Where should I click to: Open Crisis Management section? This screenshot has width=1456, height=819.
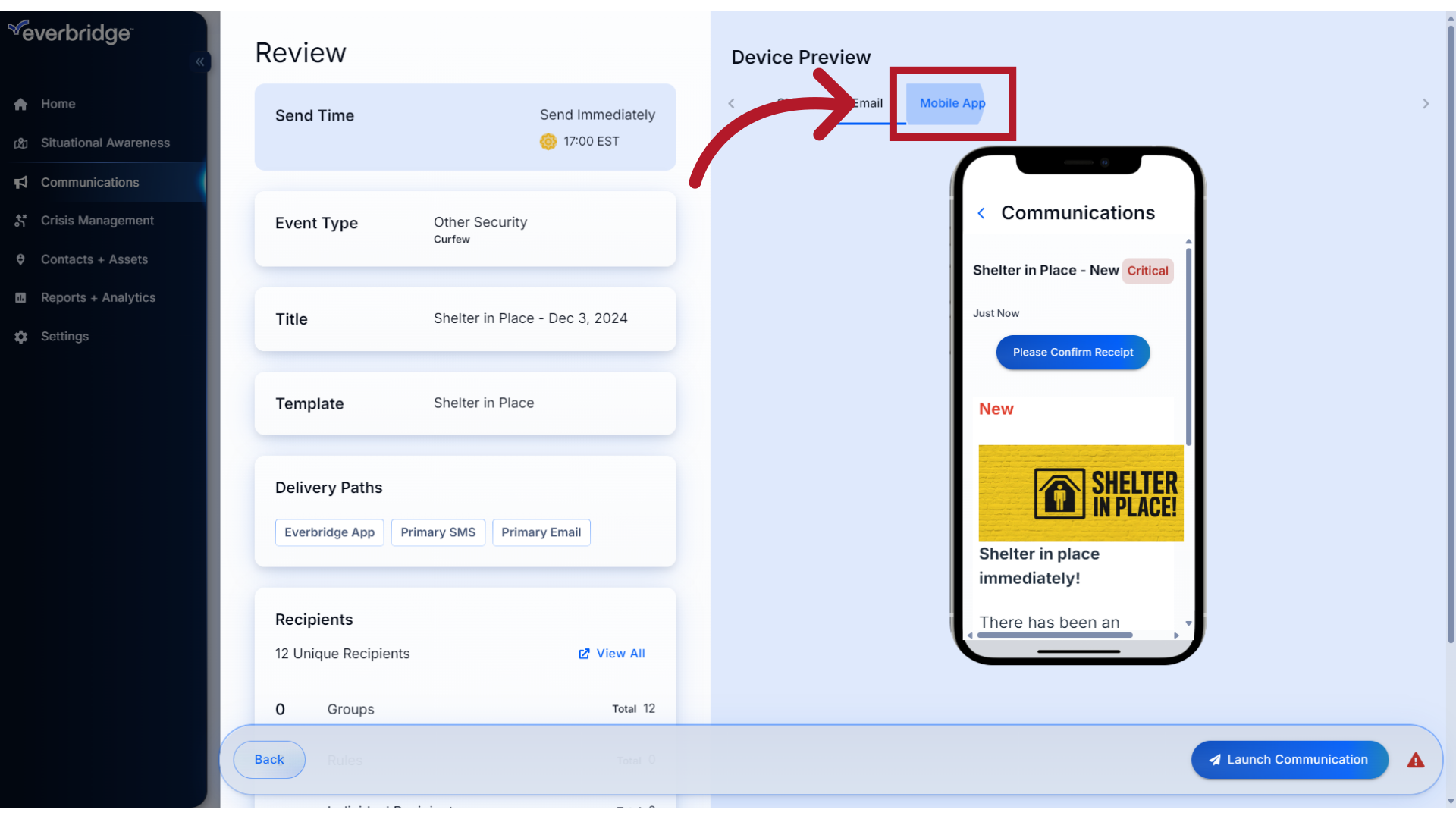[x=97, y=219]
